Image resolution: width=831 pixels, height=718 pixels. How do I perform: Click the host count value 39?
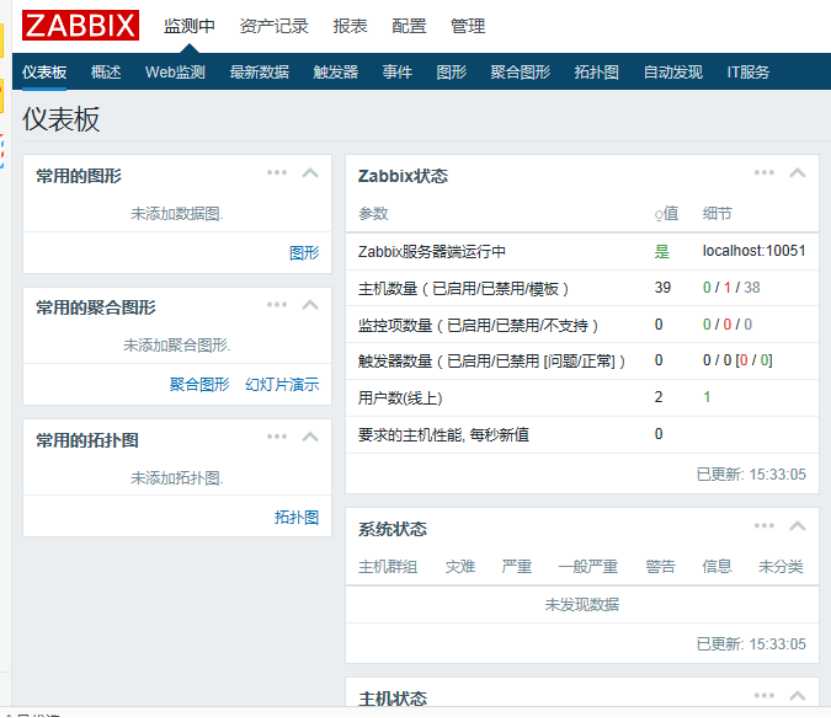tap(662, 288)
